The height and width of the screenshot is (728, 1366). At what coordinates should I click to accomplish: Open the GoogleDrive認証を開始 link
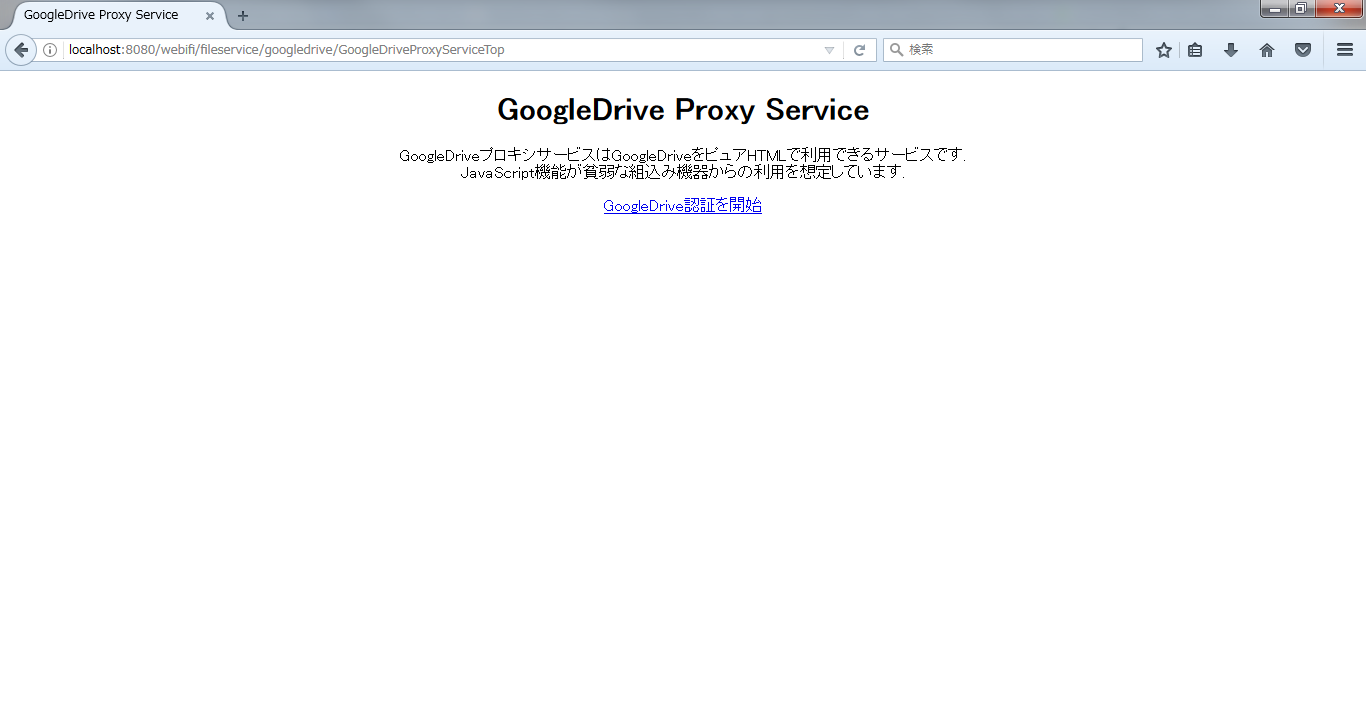click(x=683, y=206)
